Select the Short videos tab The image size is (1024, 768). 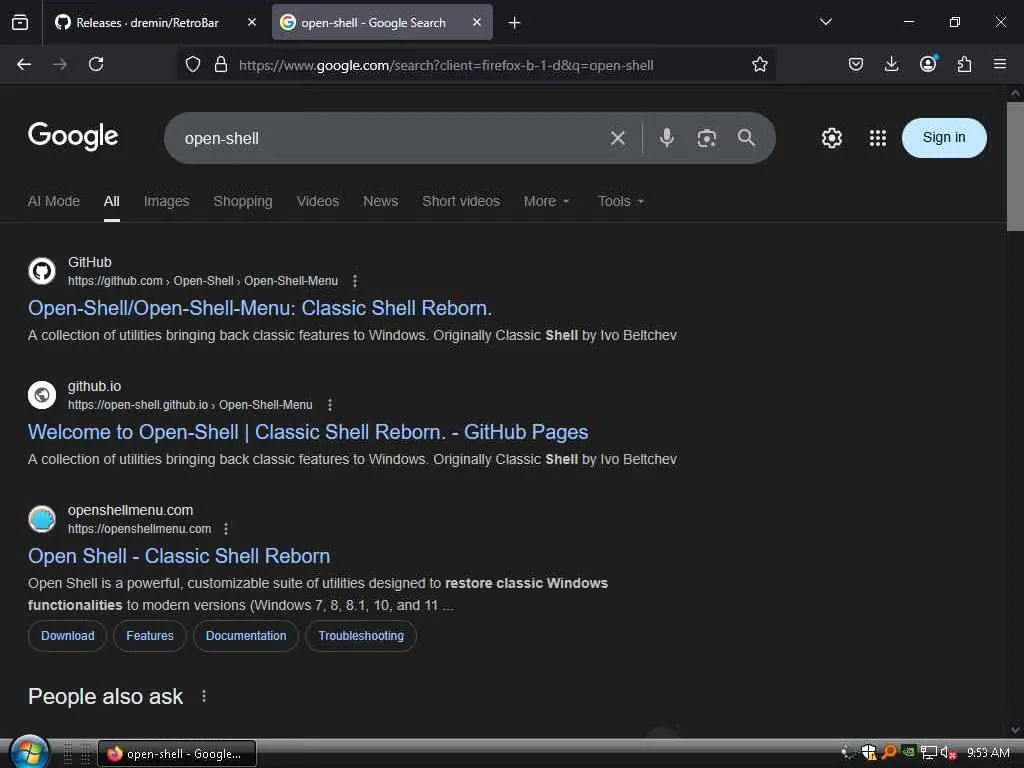coord(461,201)
